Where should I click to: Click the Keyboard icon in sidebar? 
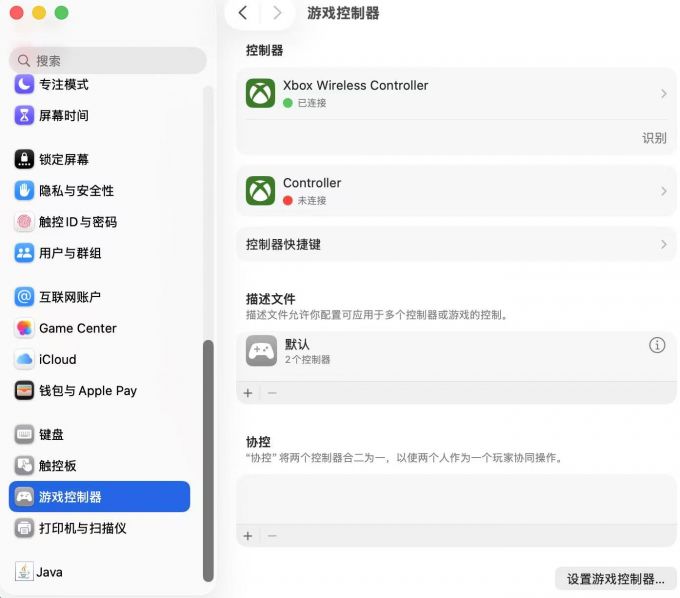point(24,435)
